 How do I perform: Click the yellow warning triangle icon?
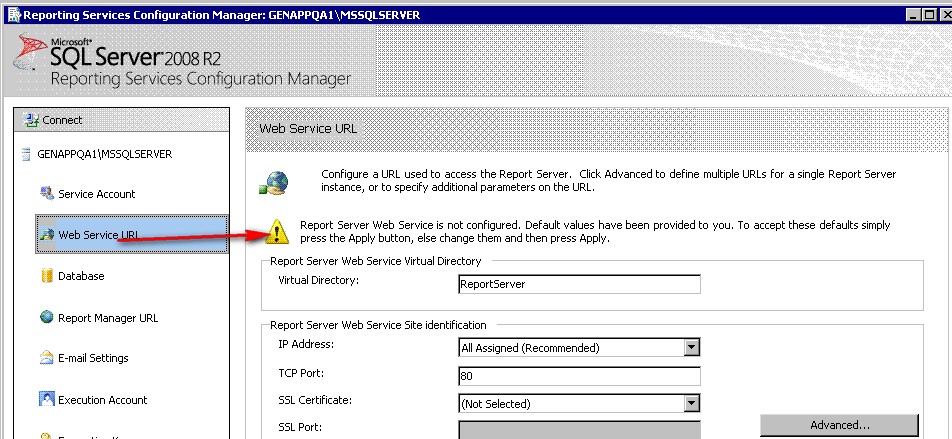point(277,231)
